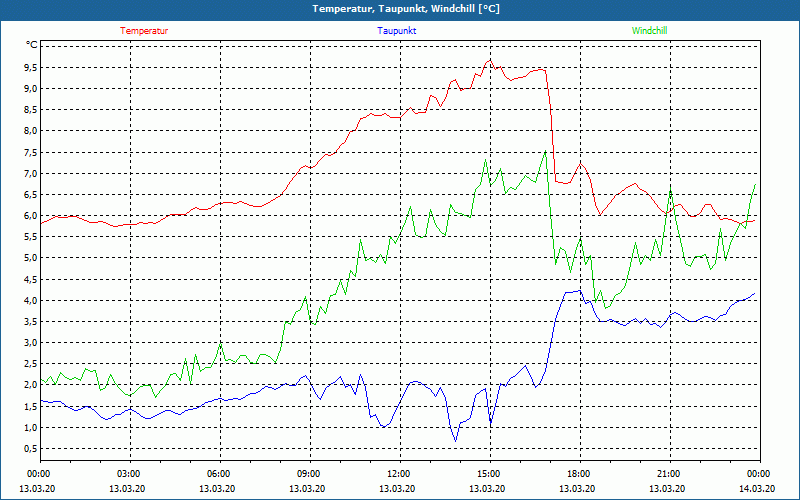Click the 12:00 time axis label
Screen dimensions: 800x500
pyautogui.click(x=401, y=474)
